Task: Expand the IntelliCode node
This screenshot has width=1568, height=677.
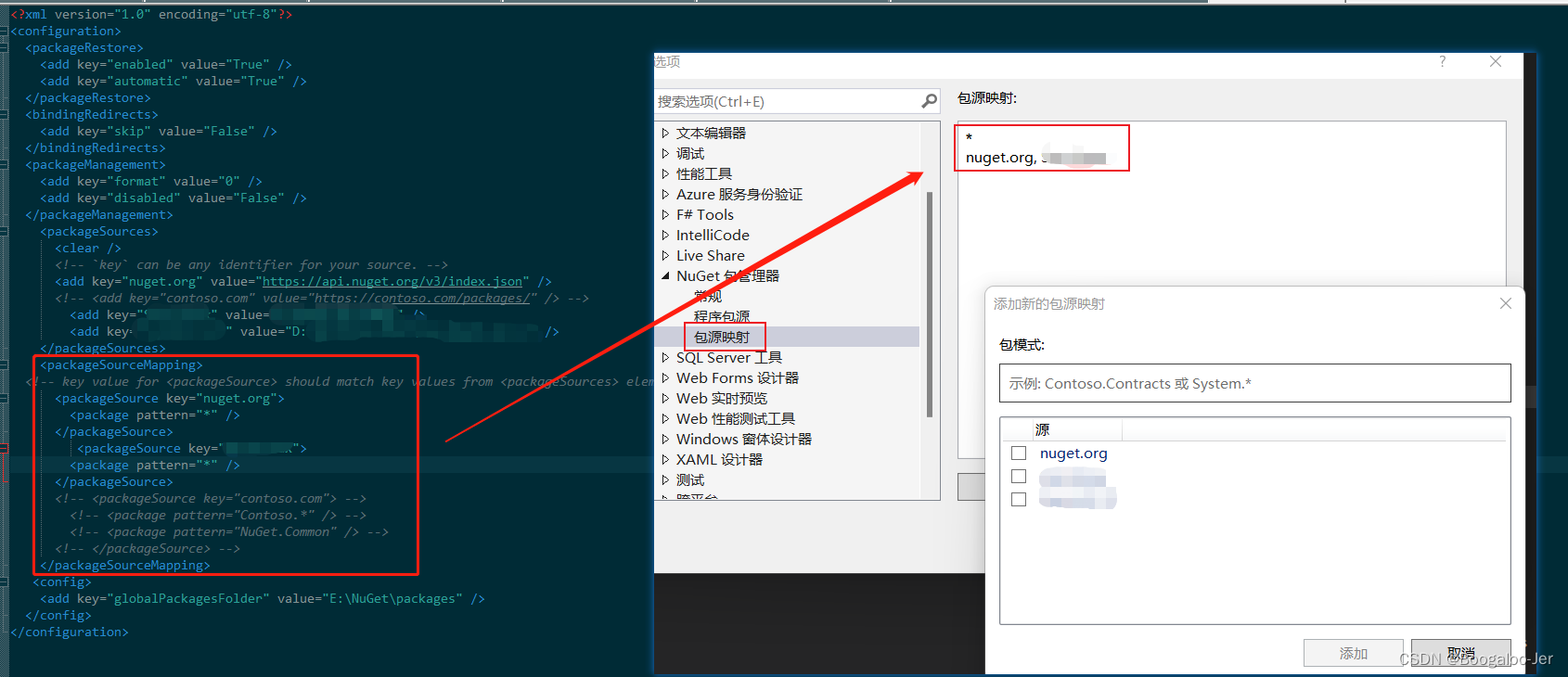Action: pos(665,235)
